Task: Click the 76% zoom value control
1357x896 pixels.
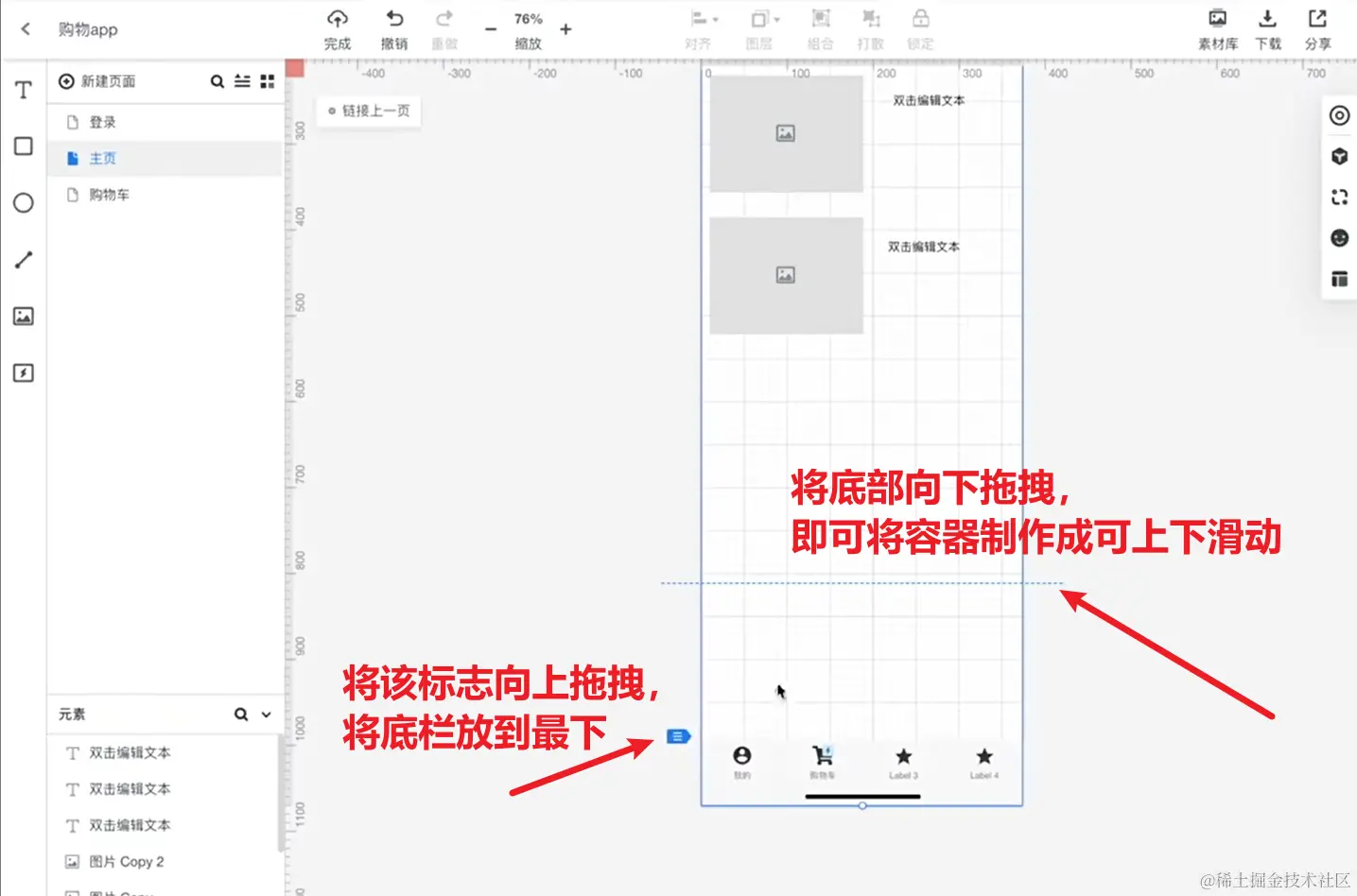Action: 528,18
